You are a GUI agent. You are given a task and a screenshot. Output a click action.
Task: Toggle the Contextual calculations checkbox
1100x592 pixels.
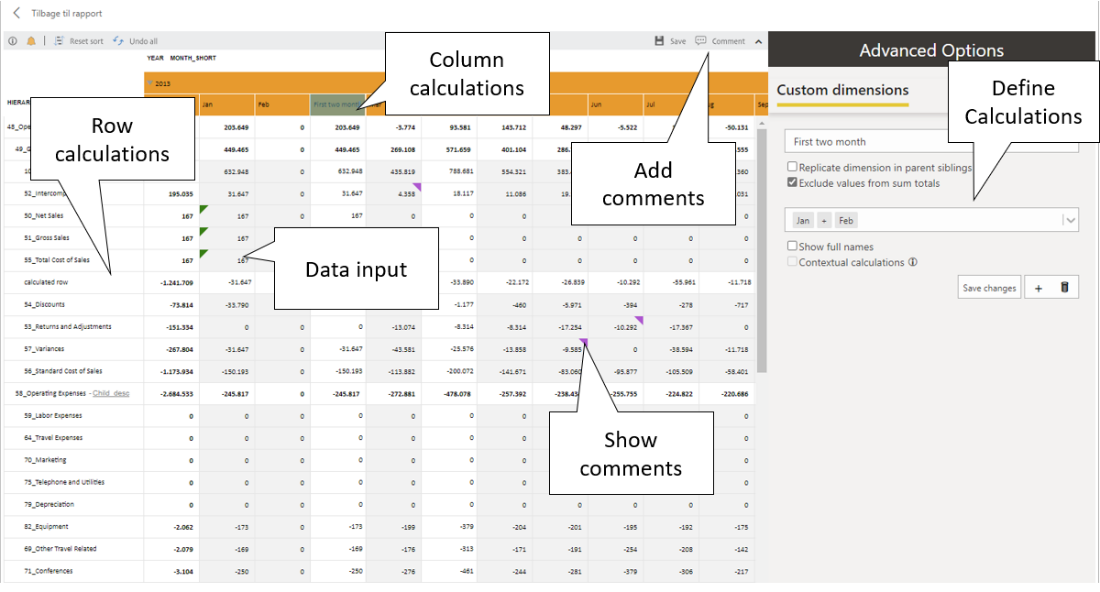(792, 262)
